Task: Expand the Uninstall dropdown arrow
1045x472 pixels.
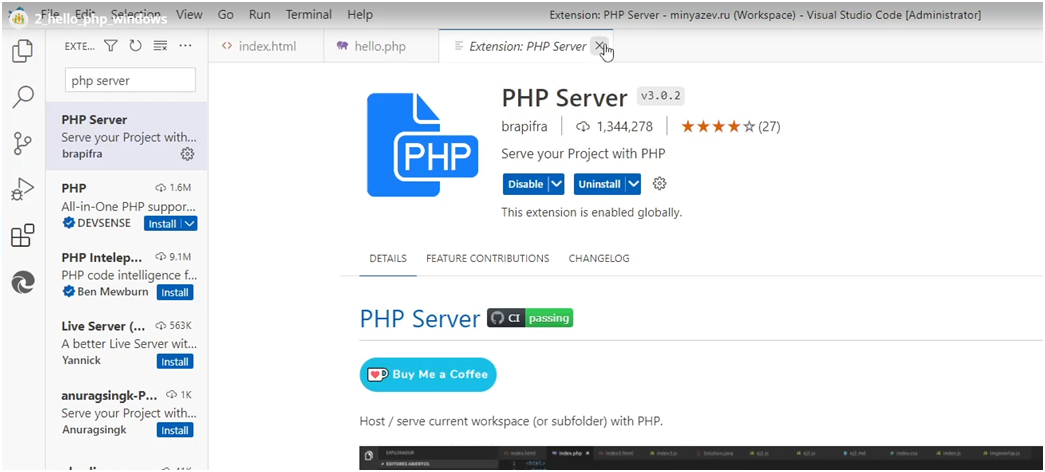Action: click(633, 184)
